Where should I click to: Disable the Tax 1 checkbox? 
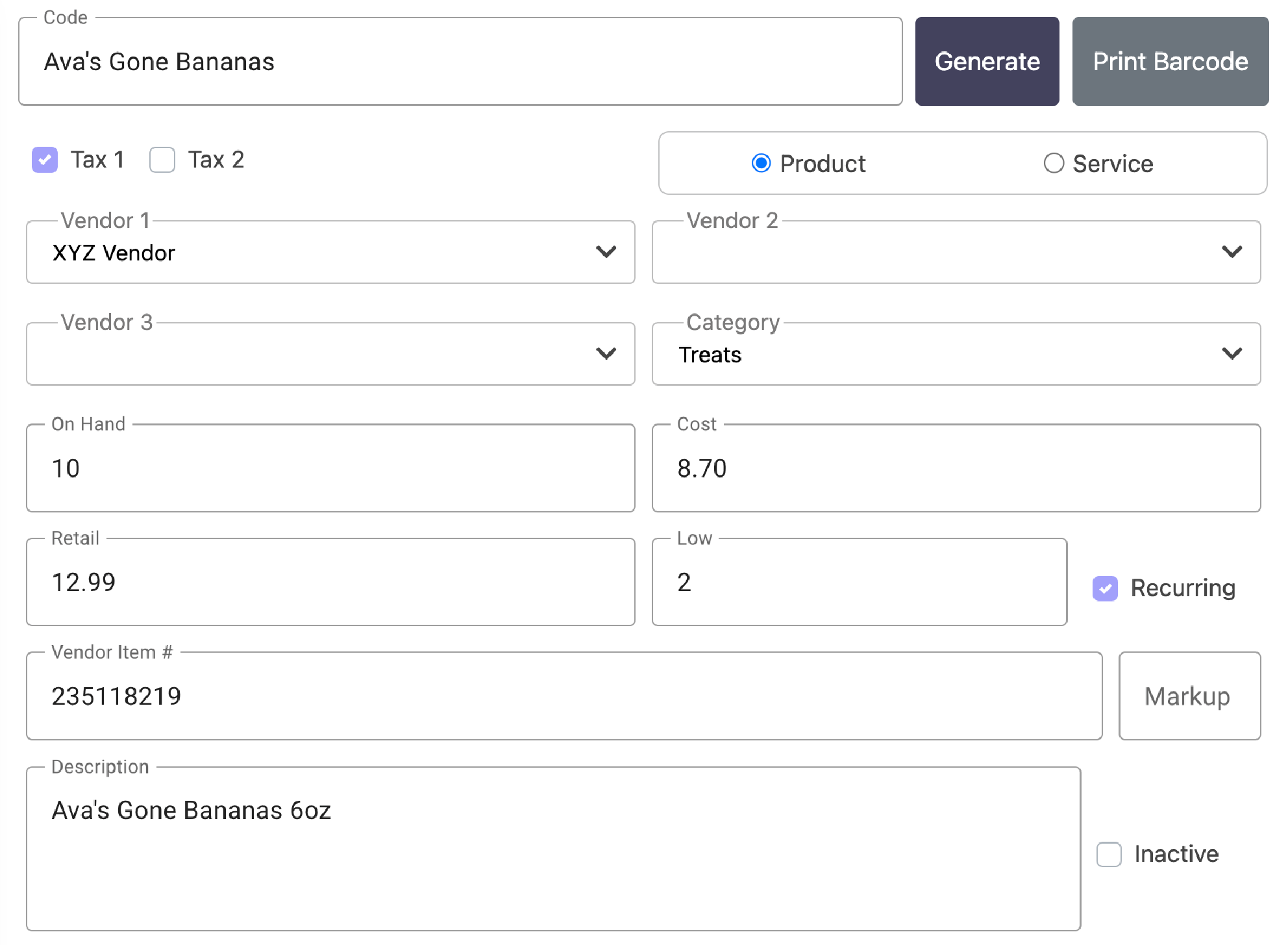tap(44, 159)
